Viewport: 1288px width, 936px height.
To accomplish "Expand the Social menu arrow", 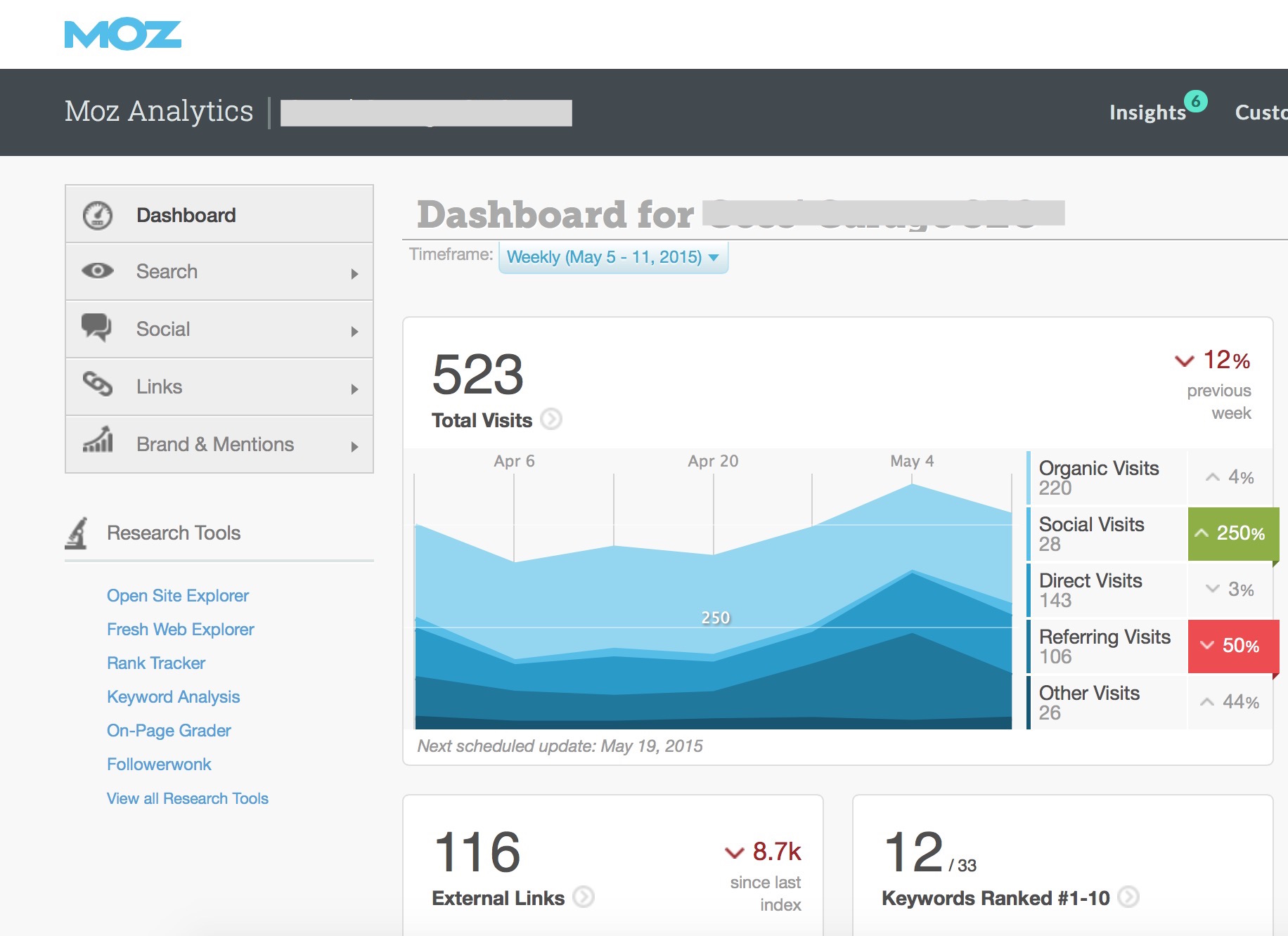I will coord(355,332).
